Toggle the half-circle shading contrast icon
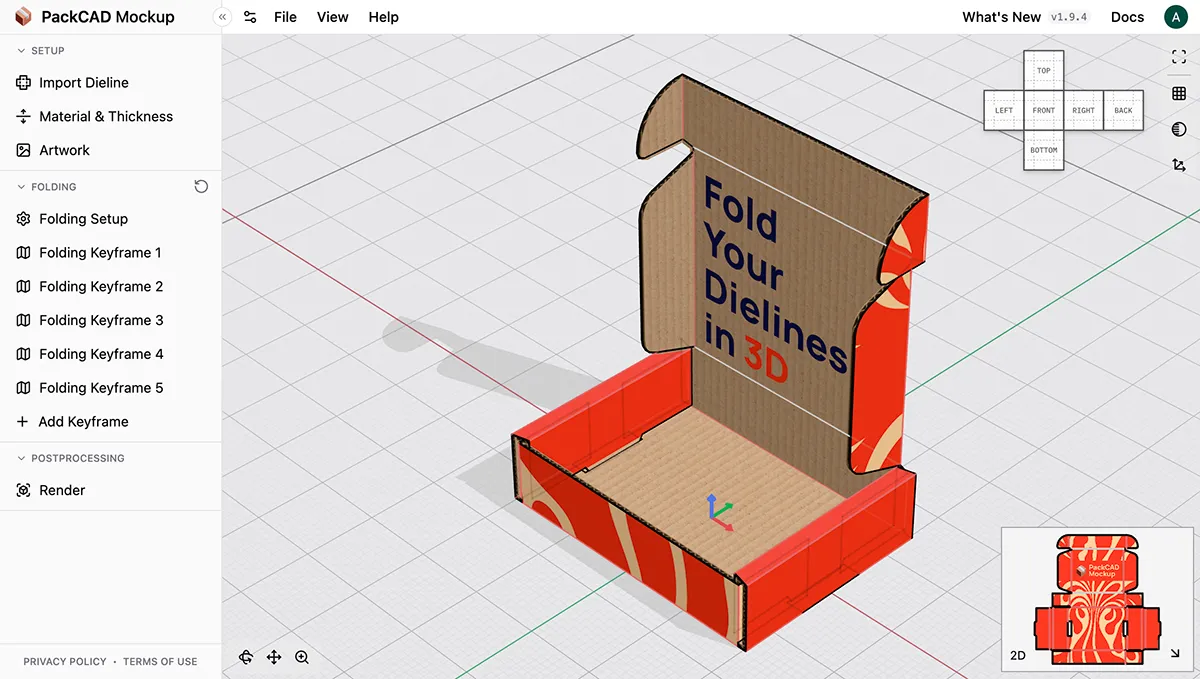 point(1179,129)
